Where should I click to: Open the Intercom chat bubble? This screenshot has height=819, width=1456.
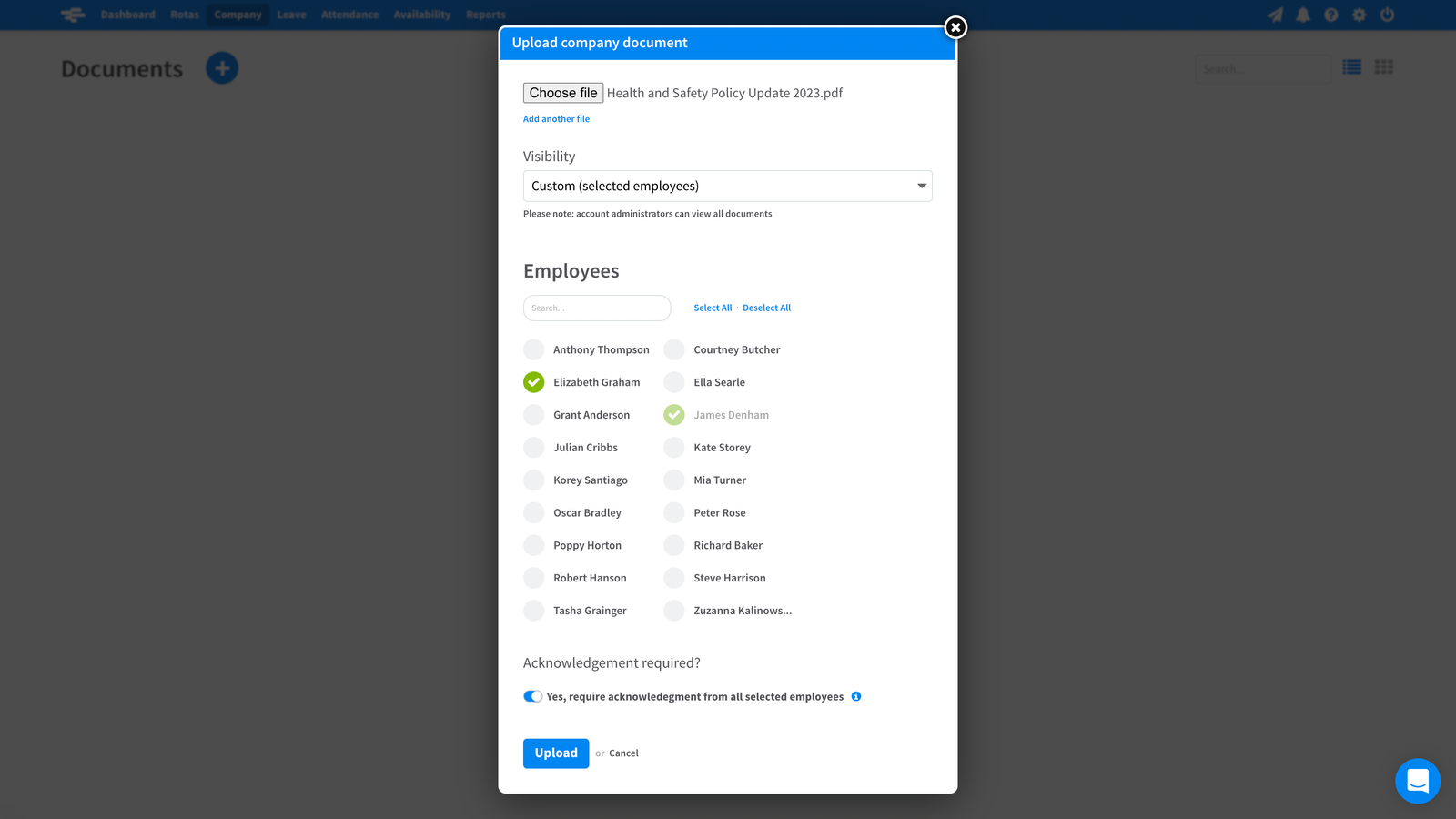click(x=1417, y=781)
